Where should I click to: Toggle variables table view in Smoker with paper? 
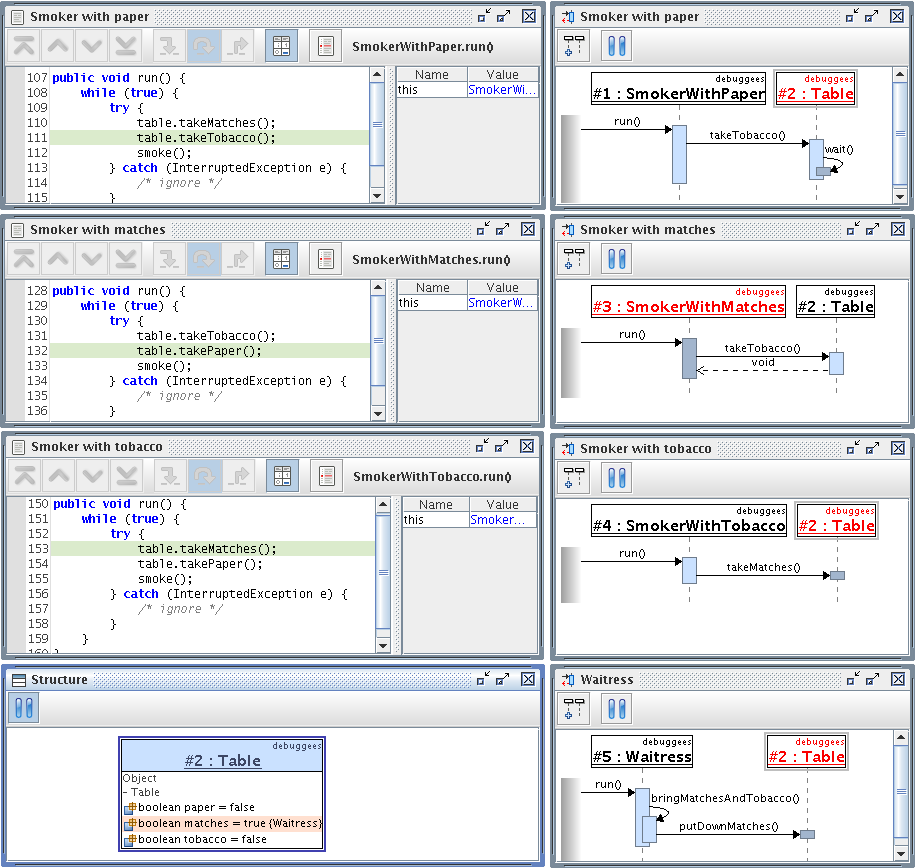click(281, 46)
